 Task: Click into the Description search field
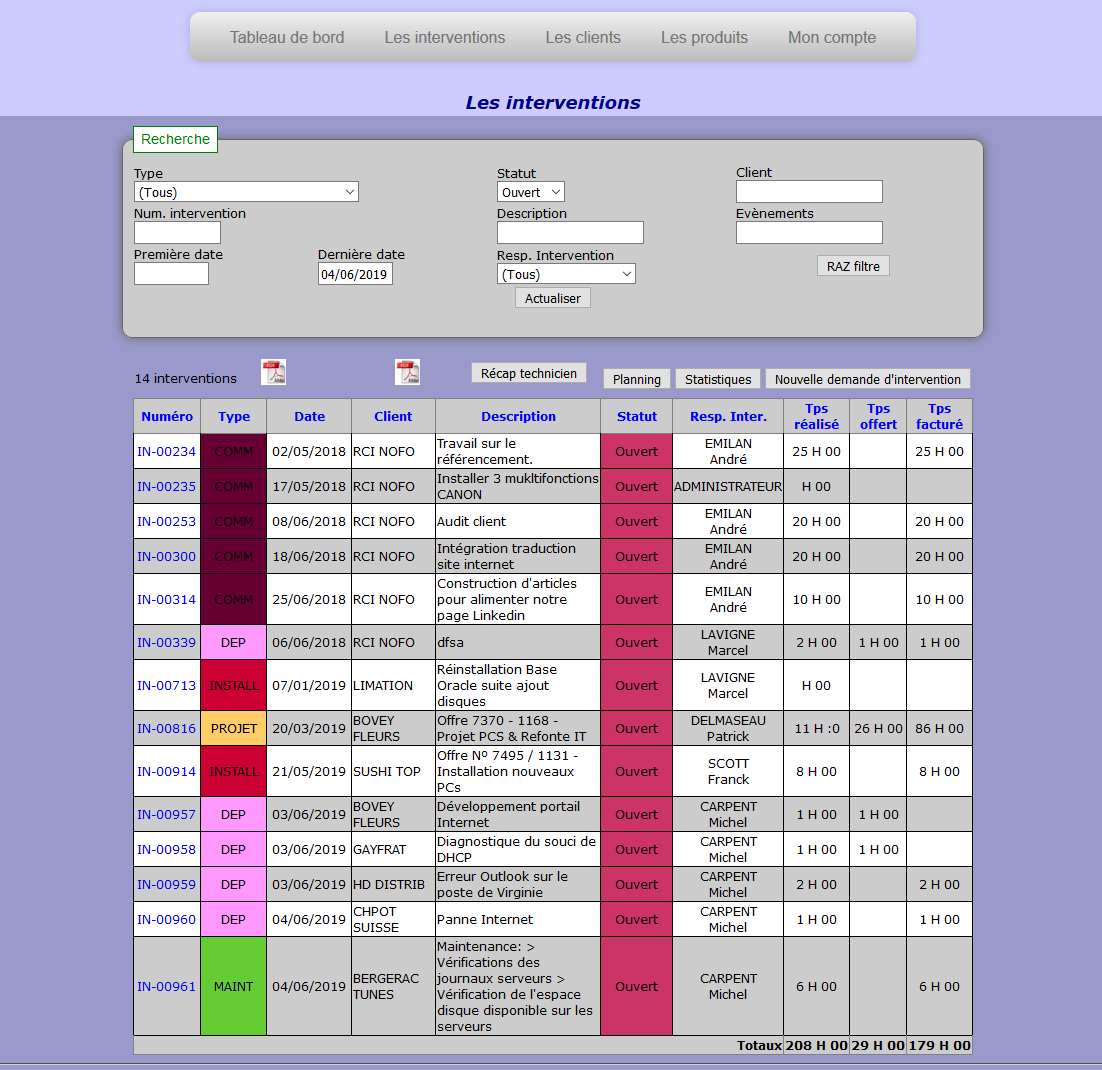click(x=570, y=233)
